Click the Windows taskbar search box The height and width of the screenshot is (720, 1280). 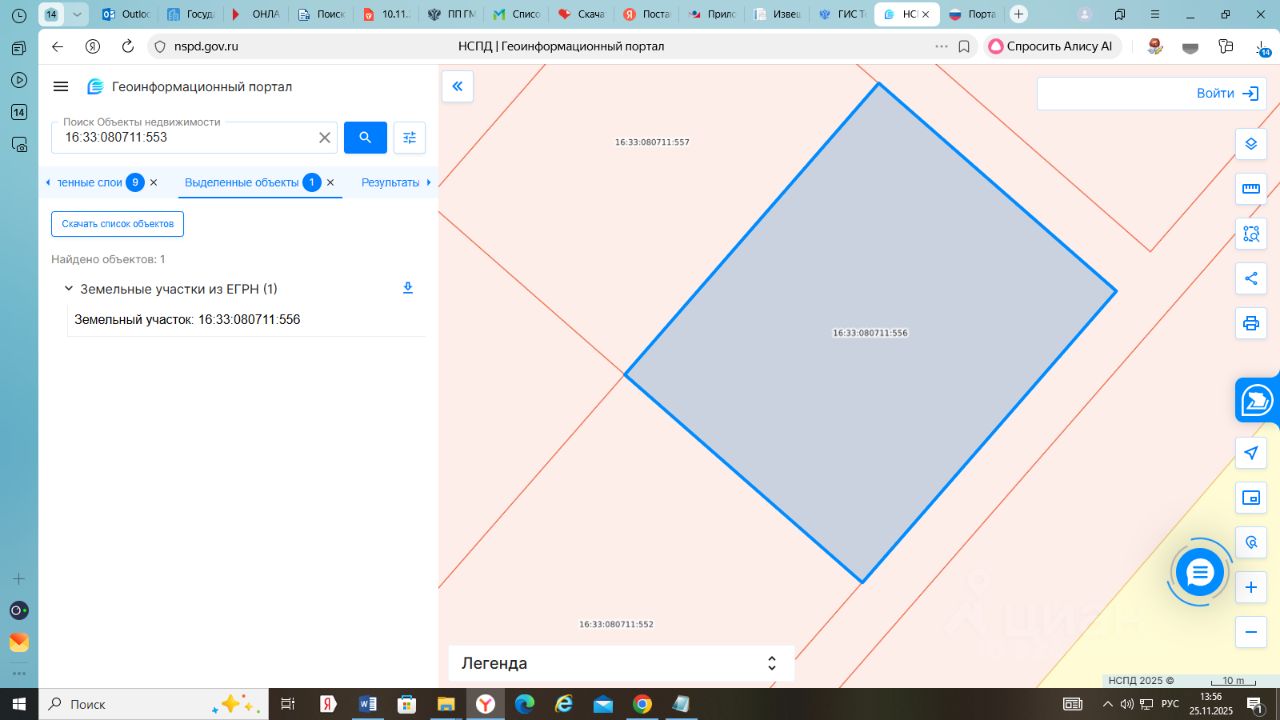(153, 704)
